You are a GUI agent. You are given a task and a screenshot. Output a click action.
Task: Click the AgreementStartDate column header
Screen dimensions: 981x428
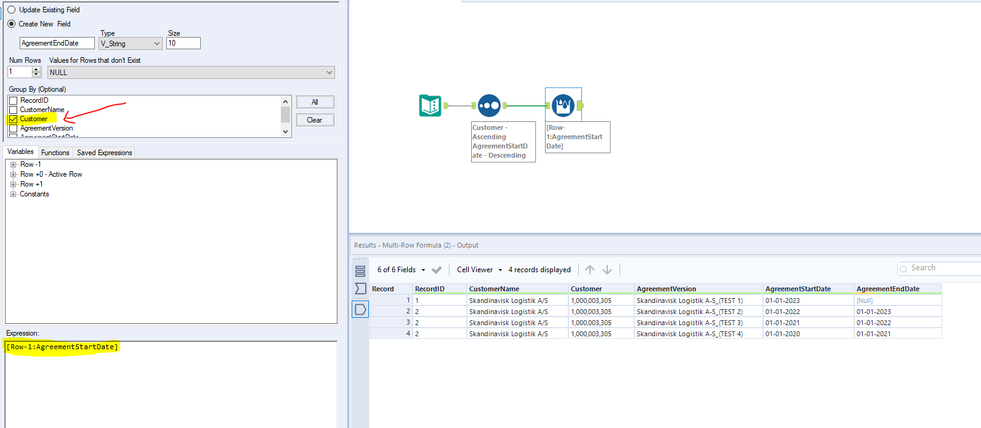pos(808,288)
